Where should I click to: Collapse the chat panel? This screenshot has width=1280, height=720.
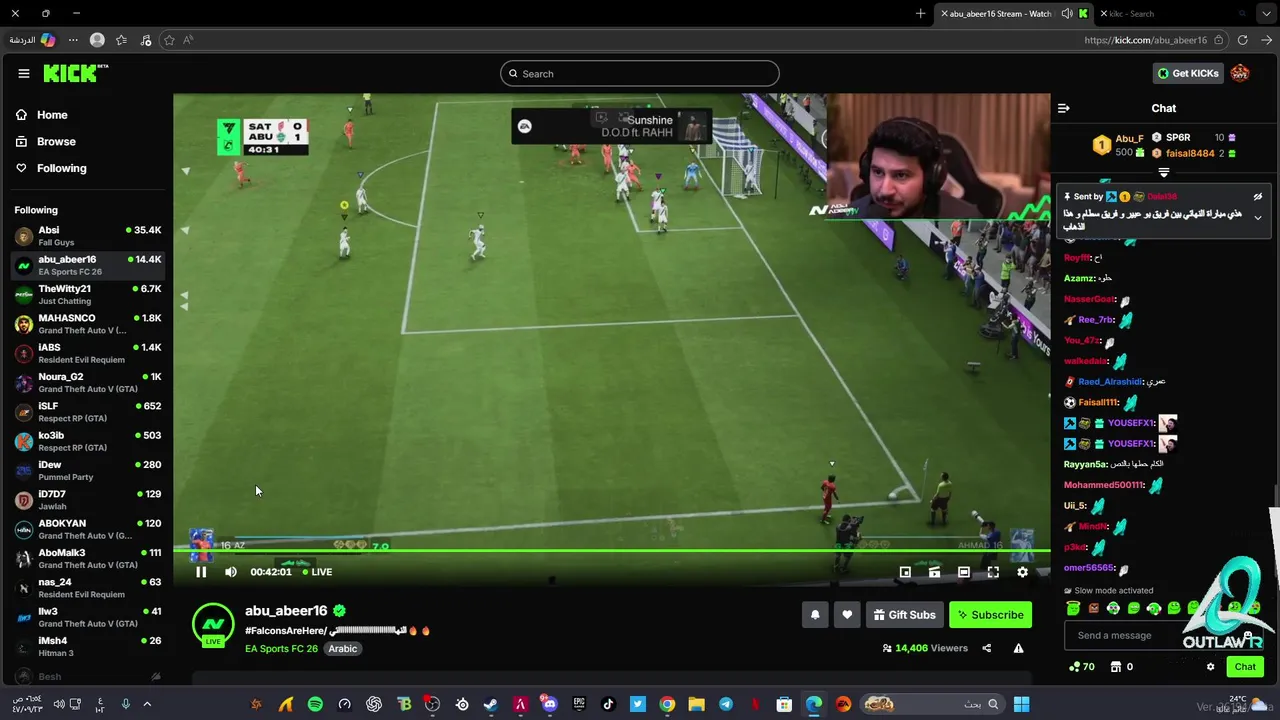tap(1064, 108)
